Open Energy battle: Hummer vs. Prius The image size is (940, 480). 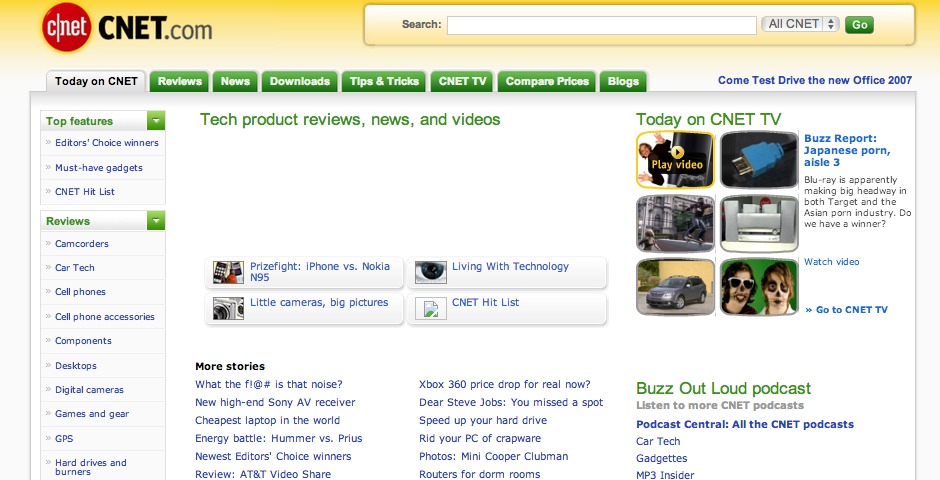coord(279,439)
